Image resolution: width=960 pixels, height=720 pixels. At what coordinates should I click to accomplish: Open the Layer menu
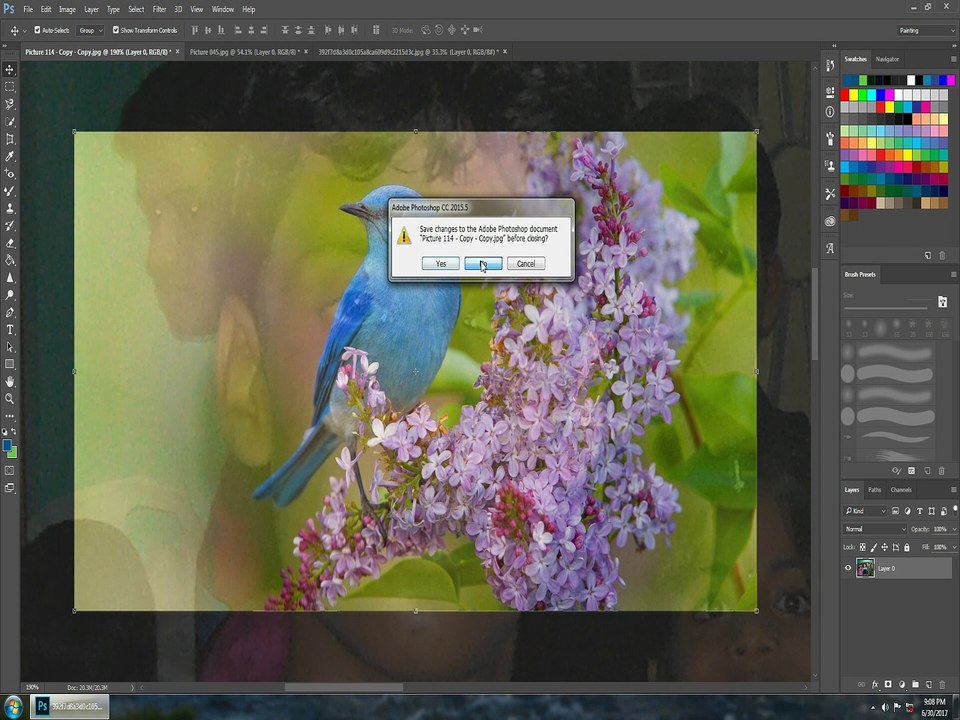[91, 9]
